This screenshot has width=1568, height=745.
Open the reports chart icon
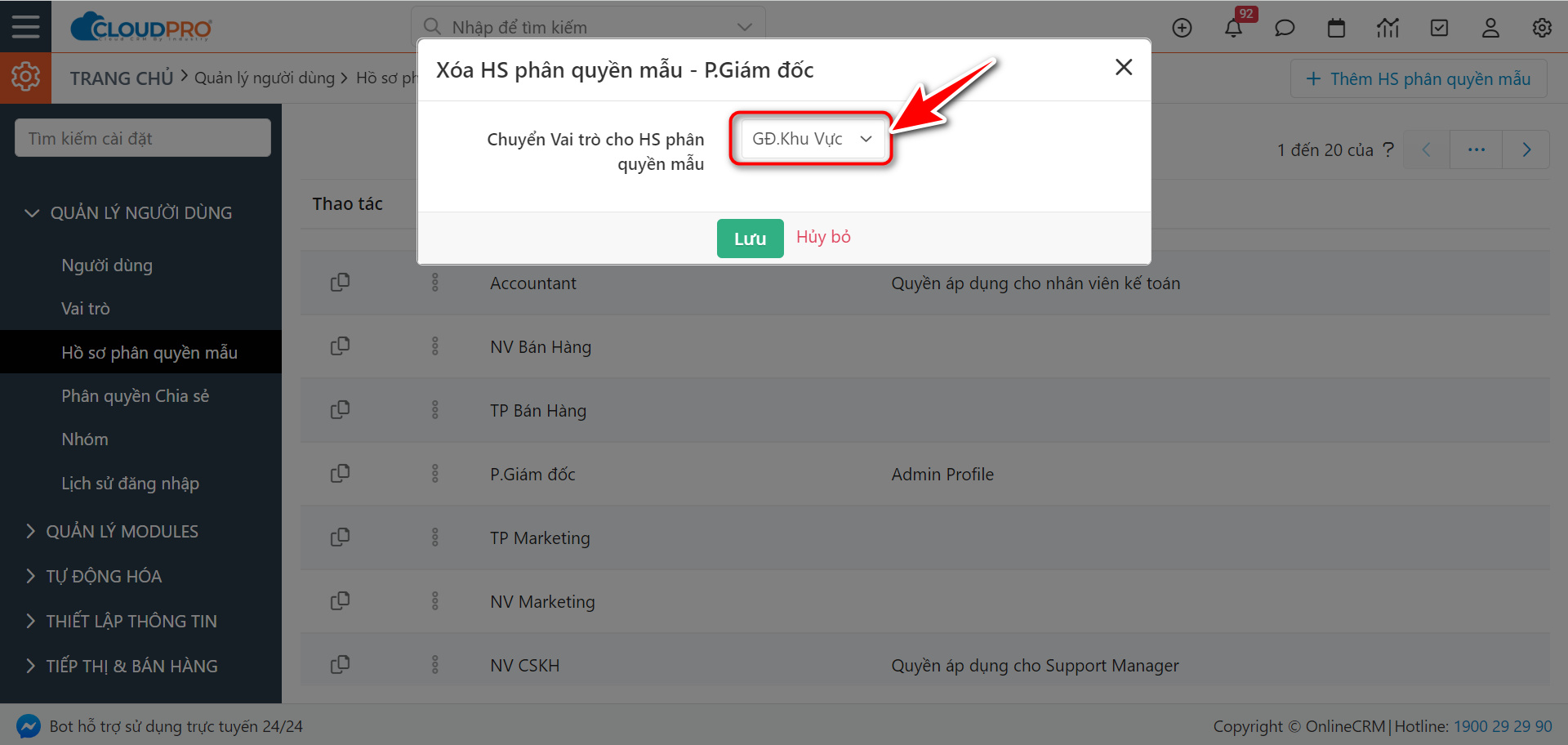[x=1388, y=28]
